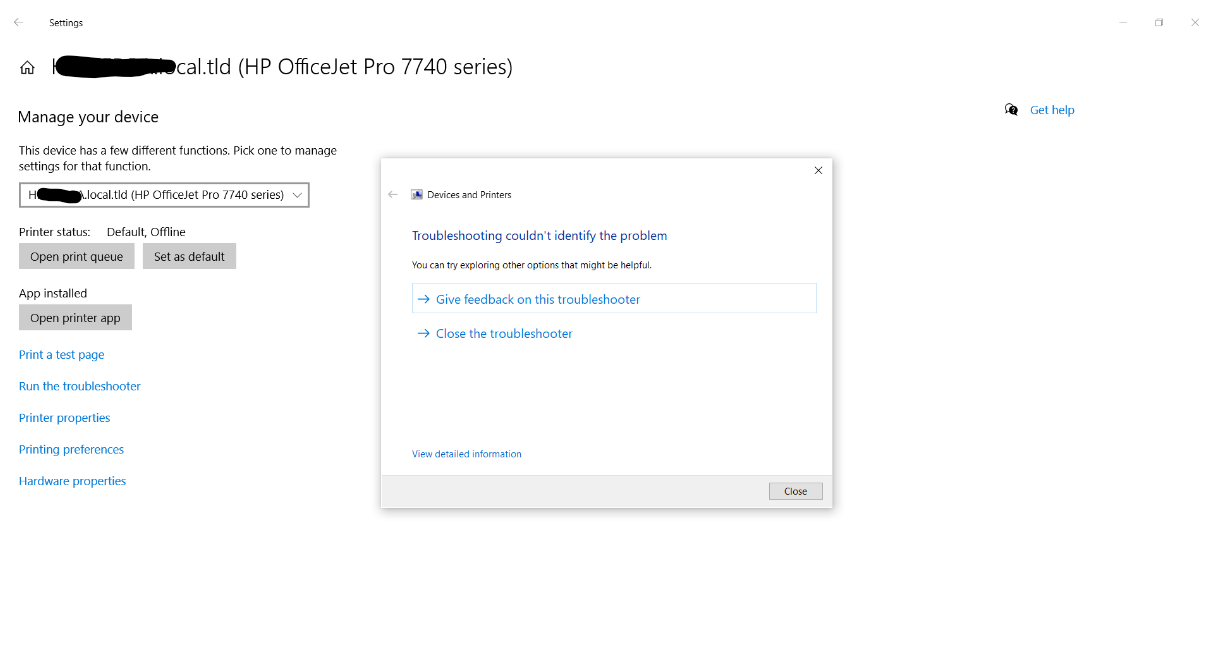The width and height of the screenshot is (1223, 661).
Task: View detailed information in the troubleshooter
Action: (467, 454)
